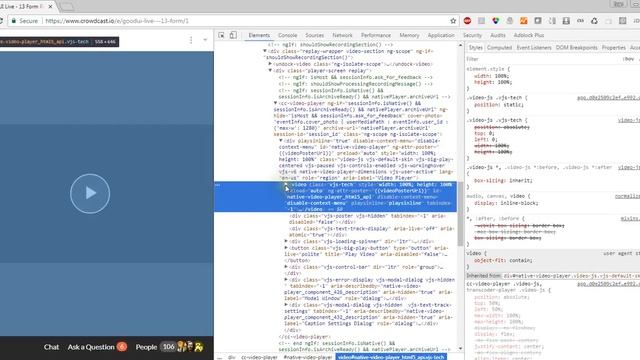Open the Computed sidebar tab
The width and height of the screenshot is (640, 360).
pos(499,48)
